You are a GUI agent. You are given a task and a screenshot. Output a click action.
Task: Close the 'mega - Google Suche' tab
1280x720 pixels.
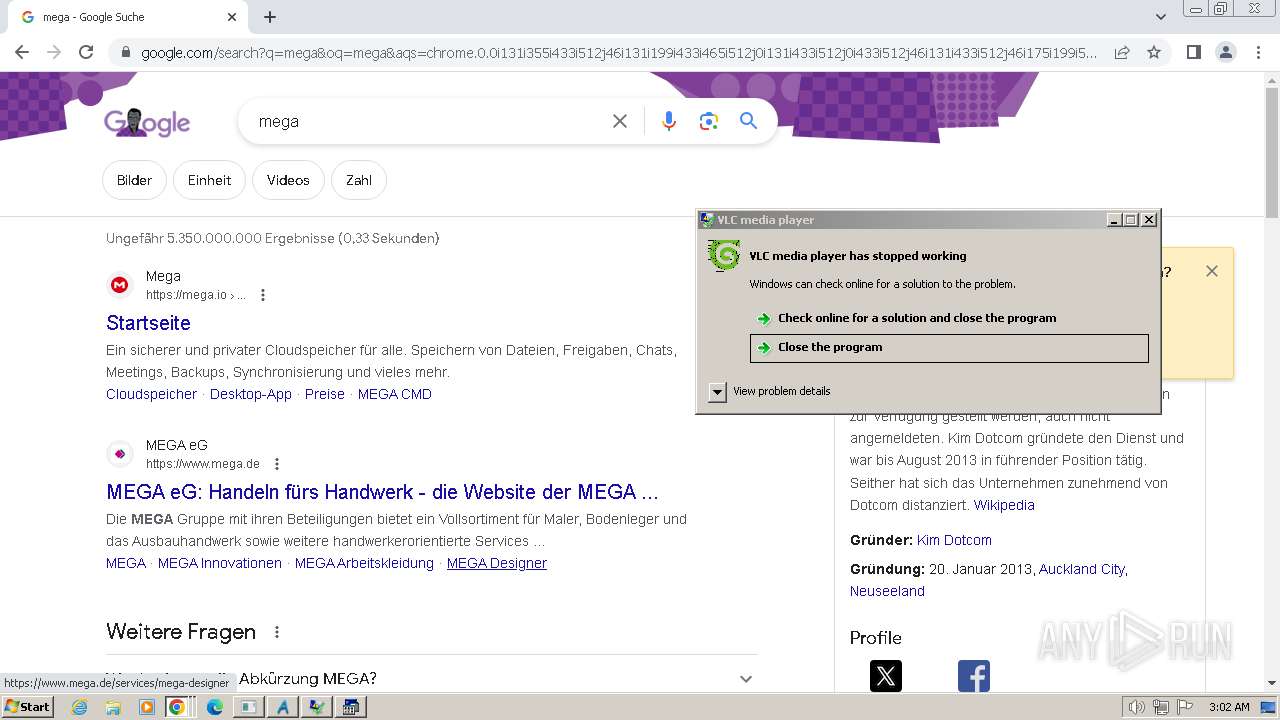point(232,17)
